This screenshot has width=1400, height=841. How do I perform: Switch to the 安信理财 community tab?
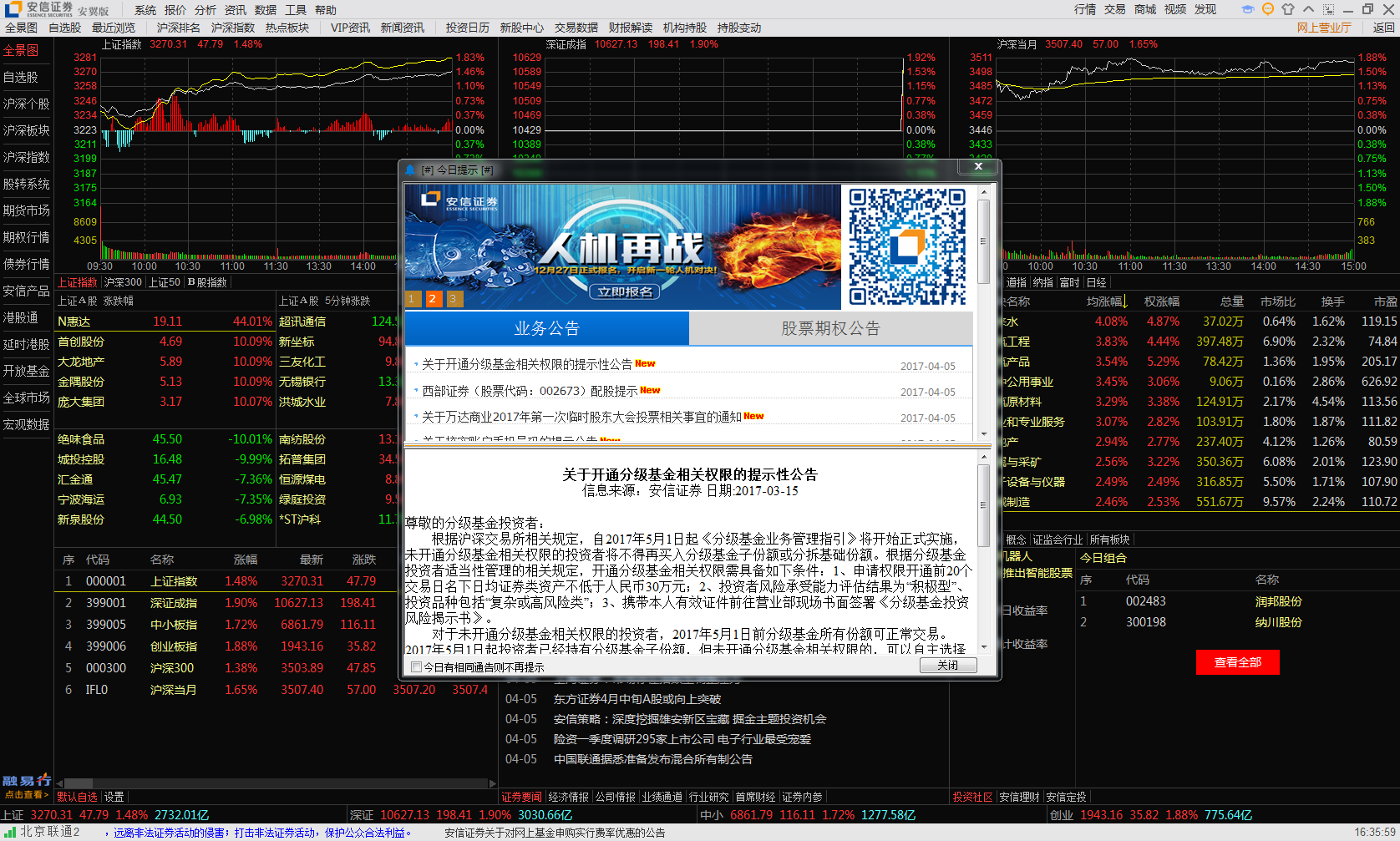pos(1019,797)
